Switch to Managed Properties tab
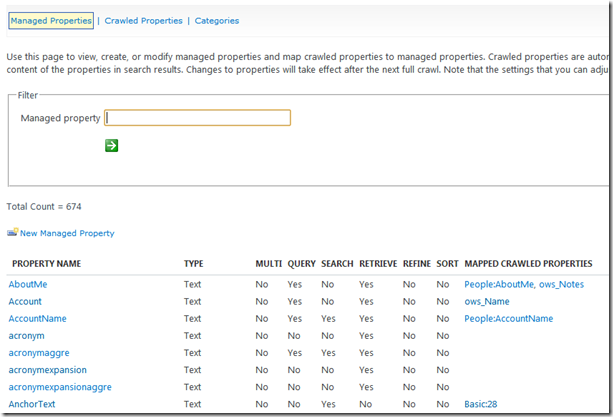613x417 pixels. pyautogui.click(x=51, y=21)
